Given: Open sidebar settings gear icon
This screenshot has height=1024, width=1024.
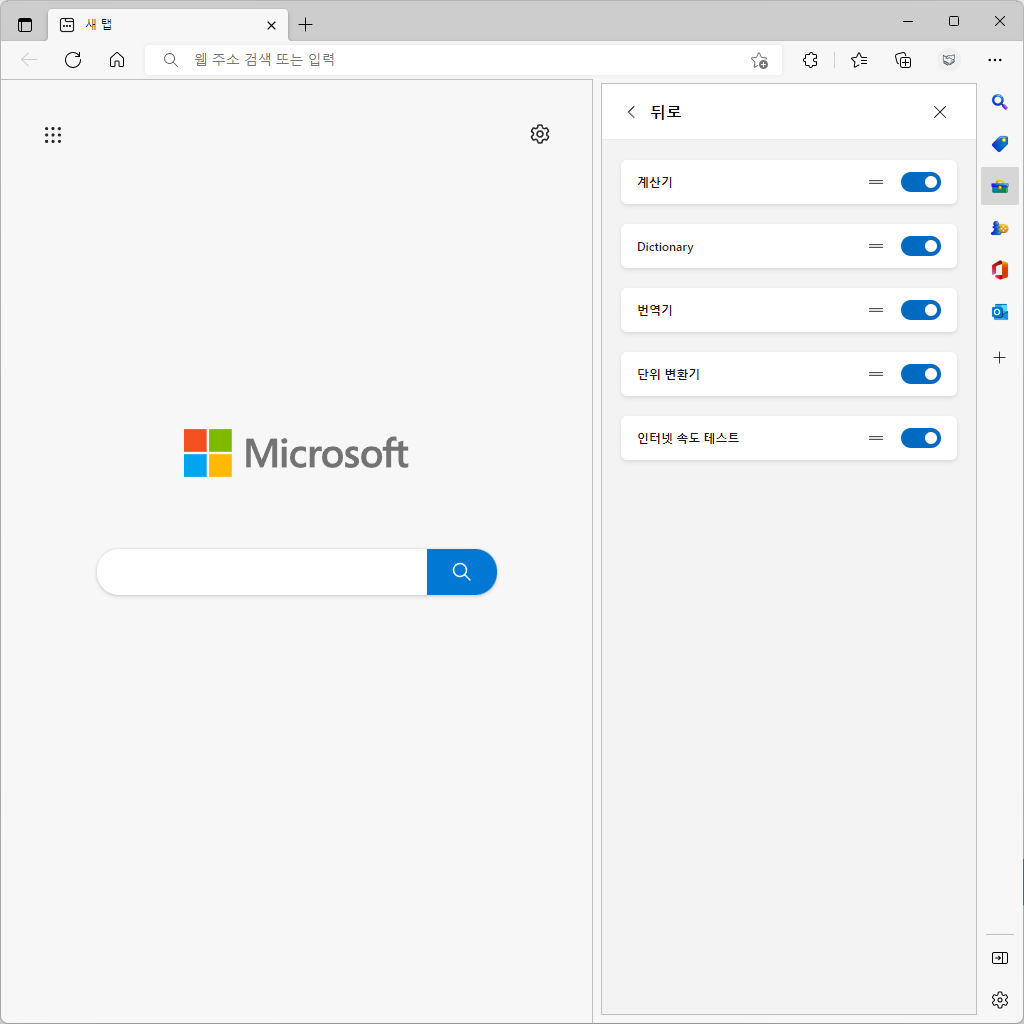Looking at the screenshot, I should coord(999,1000).
